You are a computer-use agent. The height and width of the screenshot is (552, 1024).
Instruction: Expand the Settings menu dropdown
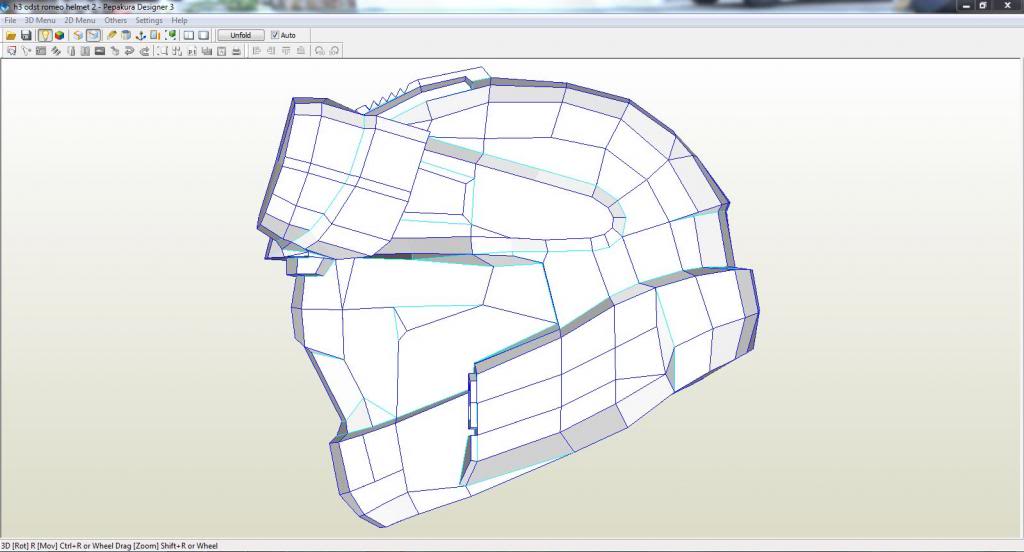(x=149, y=20)
